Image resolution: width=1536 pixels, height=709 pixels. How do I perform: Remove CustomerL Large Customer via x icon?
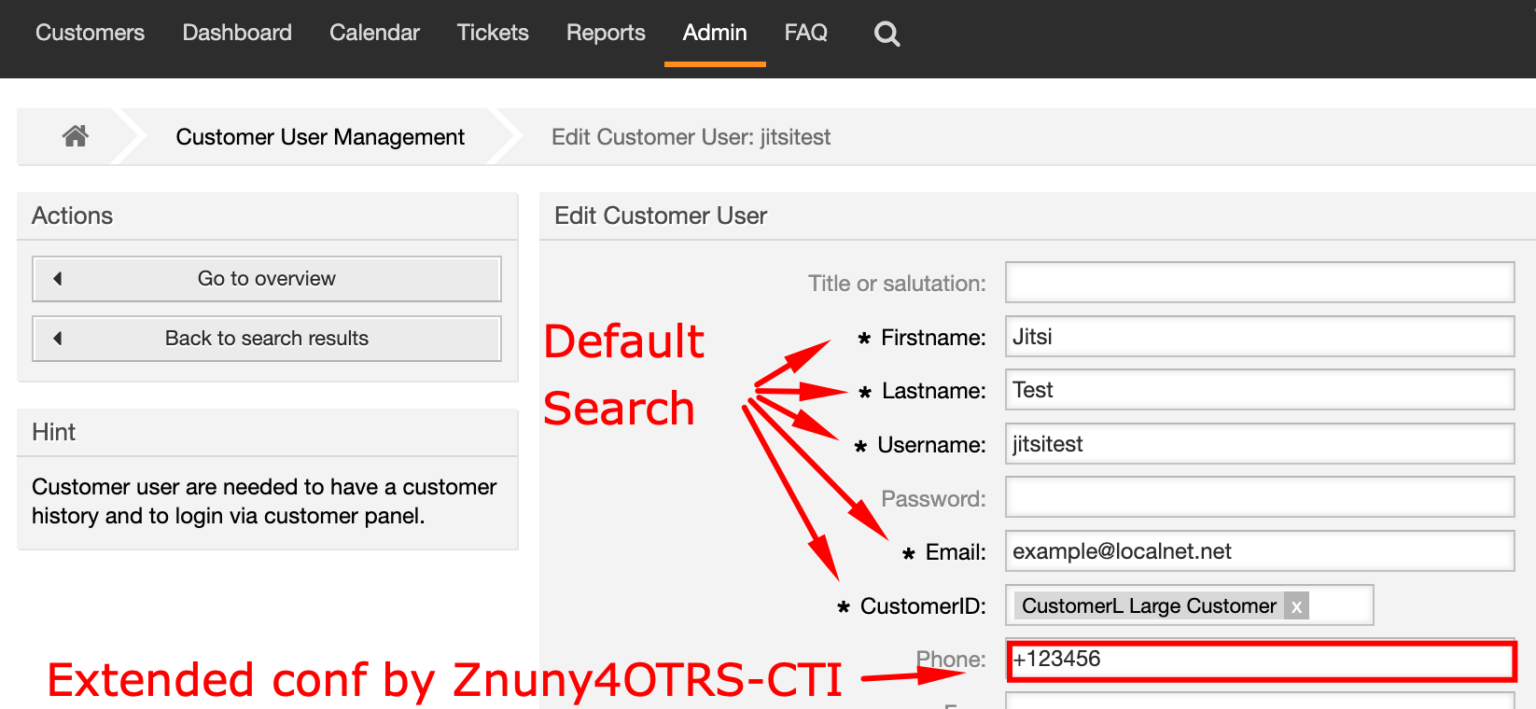pos(1296,606)
